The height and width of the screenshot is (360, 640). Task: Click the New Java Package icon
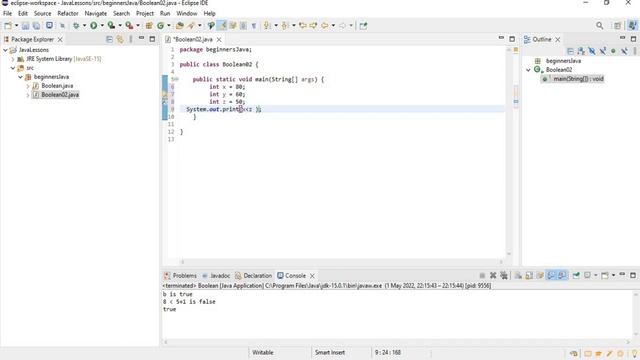149,25
